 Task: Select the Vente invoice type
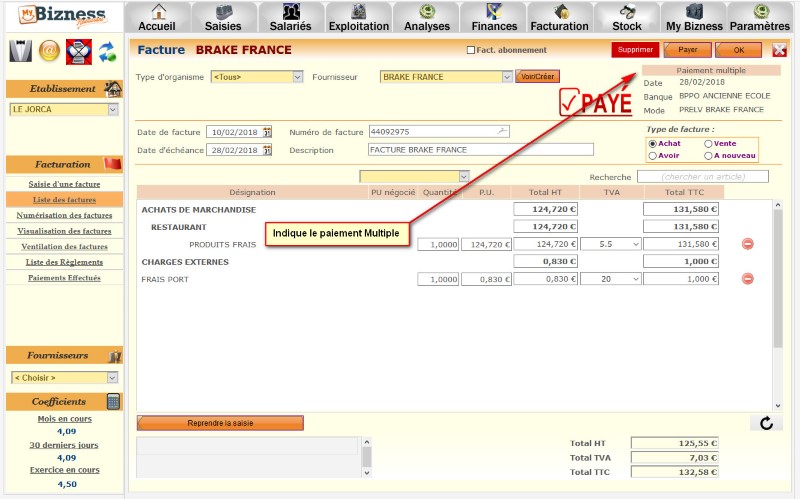tap(708, 144)
